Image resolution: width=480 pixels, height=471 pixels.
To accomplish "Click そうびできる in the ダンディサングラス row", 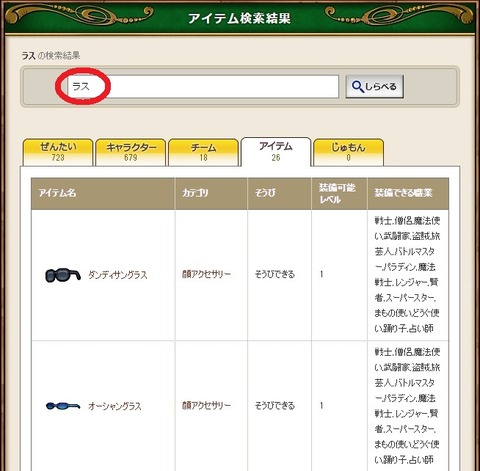I will tap(275, 274).
